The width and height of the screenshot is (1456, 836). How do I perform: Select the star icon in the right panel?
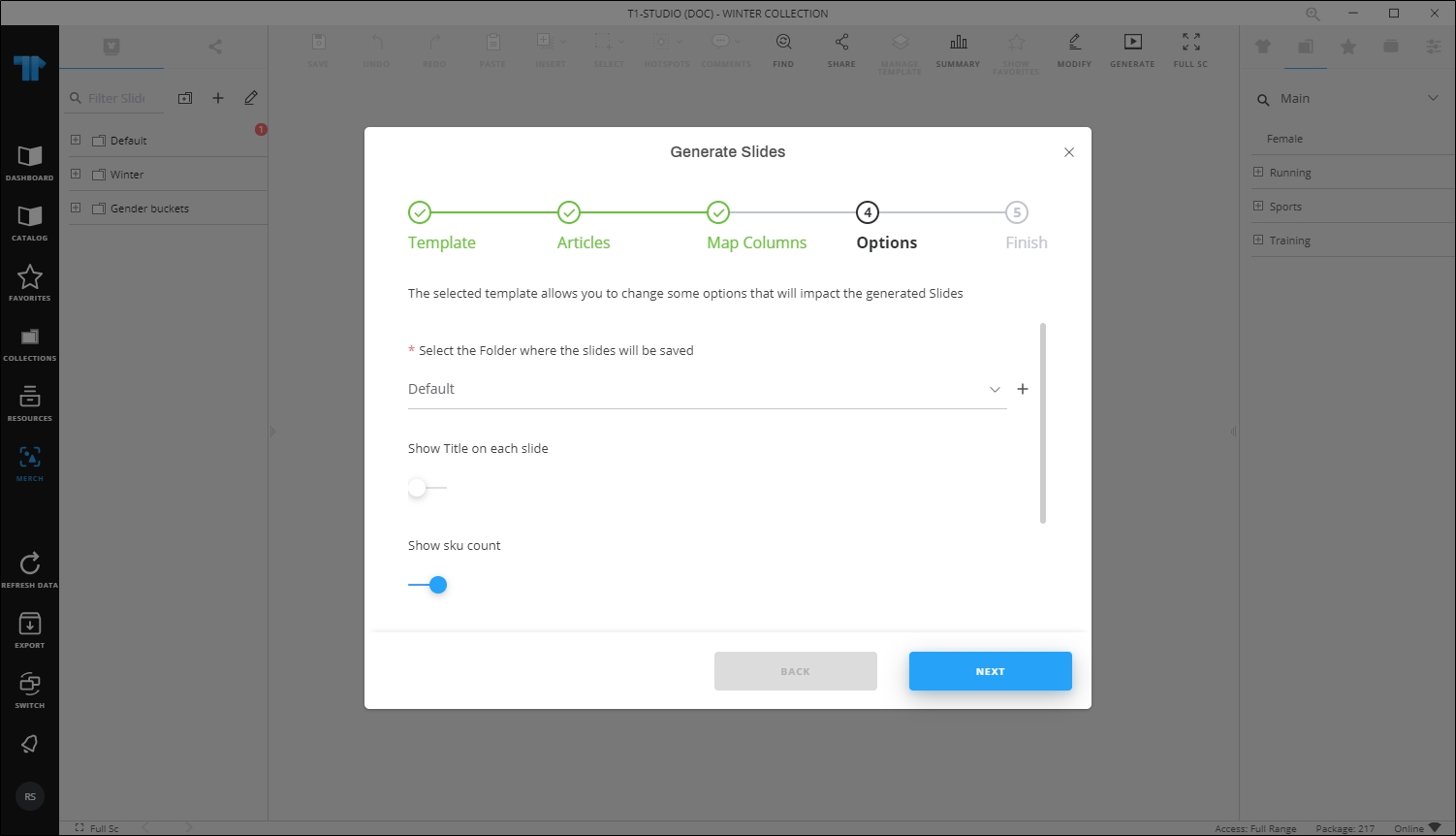1347,45
